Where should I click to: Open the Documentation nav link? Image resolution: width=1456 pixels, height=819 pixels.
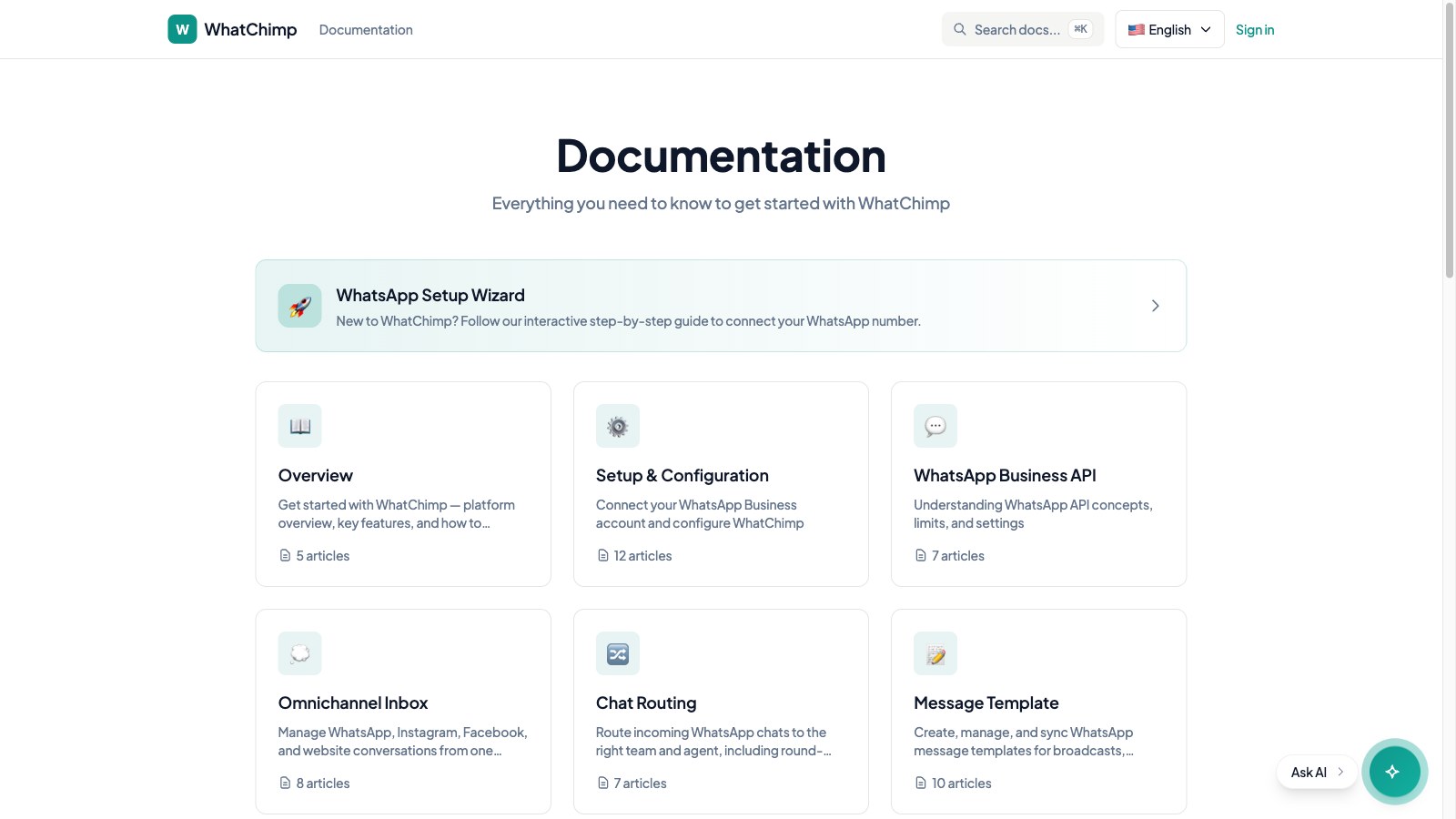click(x=366, y=30)
